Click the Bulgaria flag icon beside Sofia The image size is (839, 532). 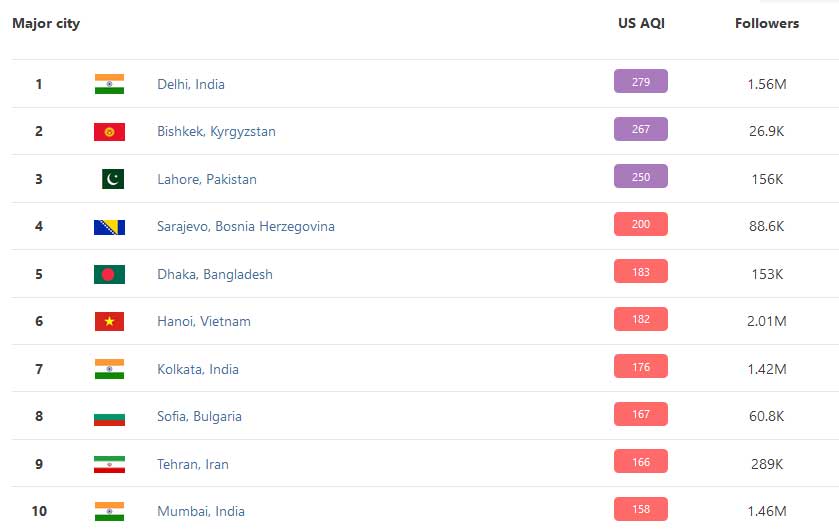point(109,416)
